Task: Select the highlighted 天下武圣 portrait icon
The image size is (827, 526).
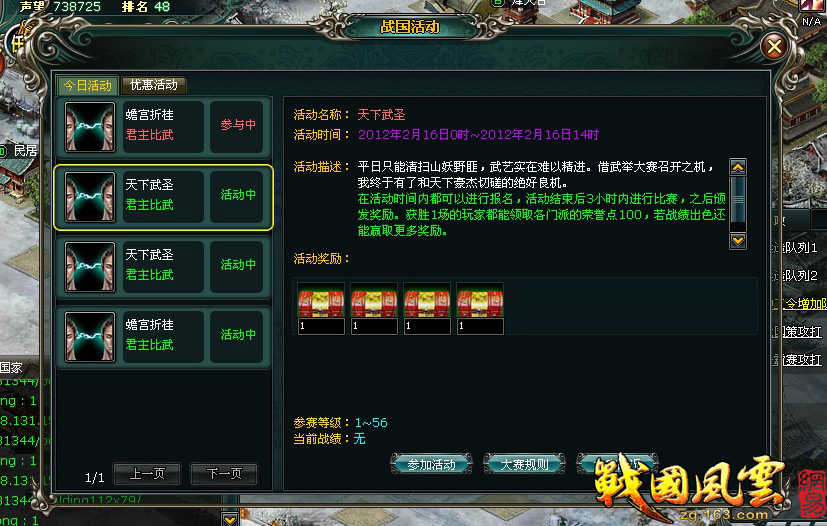Action: pyautogui.click(x=90, y=197)
